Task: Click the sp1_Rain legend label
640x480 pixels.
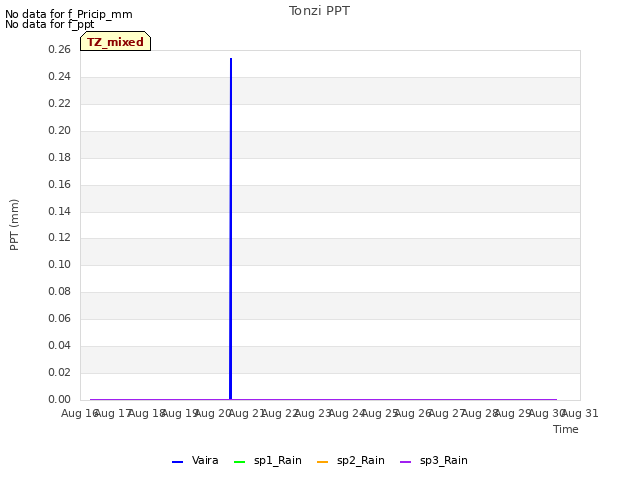Action: (278, 460)
